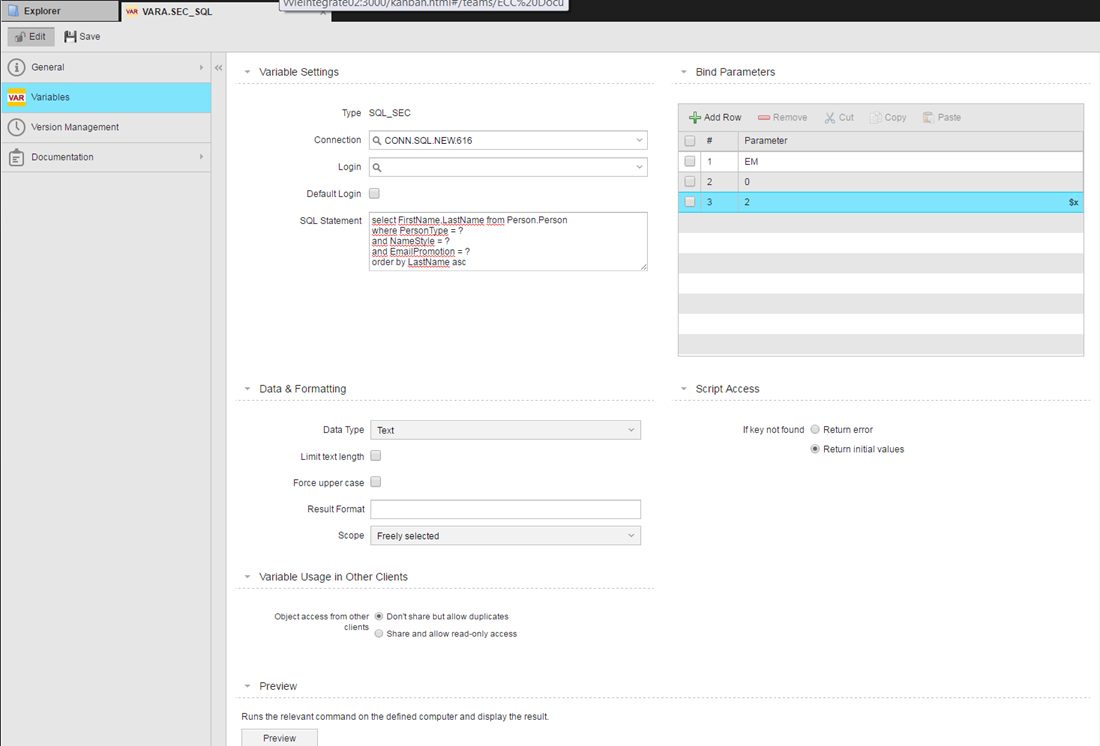Open Documentation section in sidebar
The image size is (1100, 746).
pyautogui.click(x=106, y=157)
